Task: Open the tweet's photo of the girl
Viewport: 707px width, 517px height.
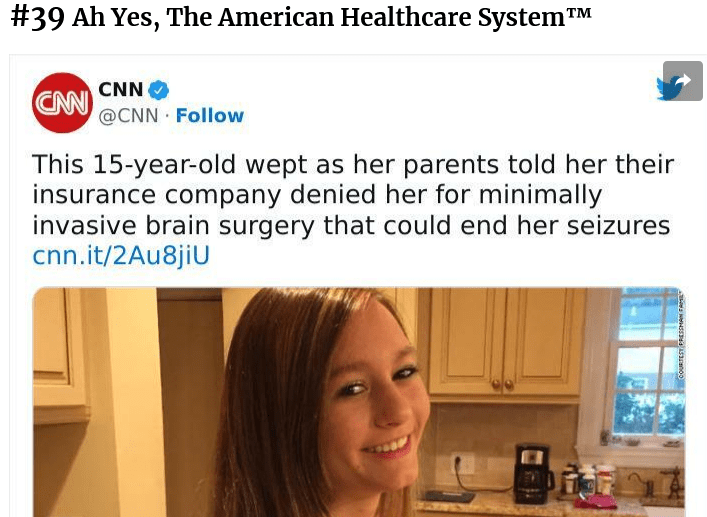Action: coord(359,402)
